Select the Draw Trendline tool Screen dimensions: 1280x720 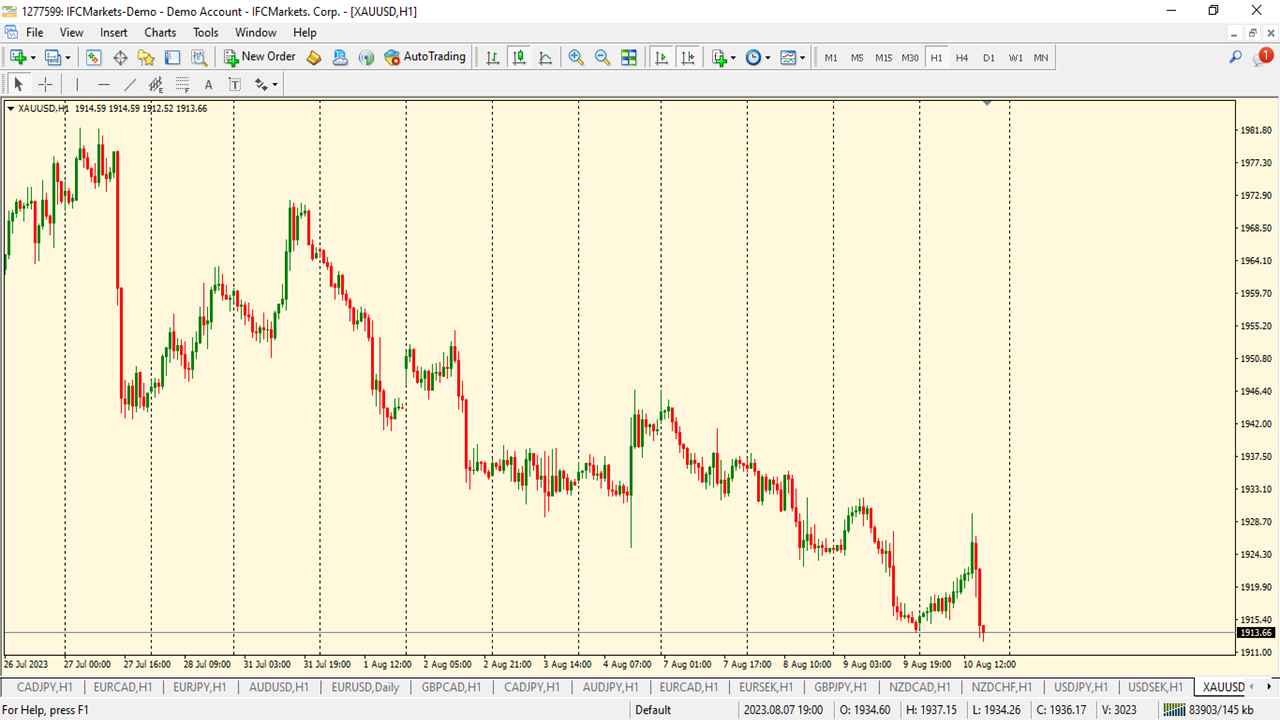click(130, 84)
